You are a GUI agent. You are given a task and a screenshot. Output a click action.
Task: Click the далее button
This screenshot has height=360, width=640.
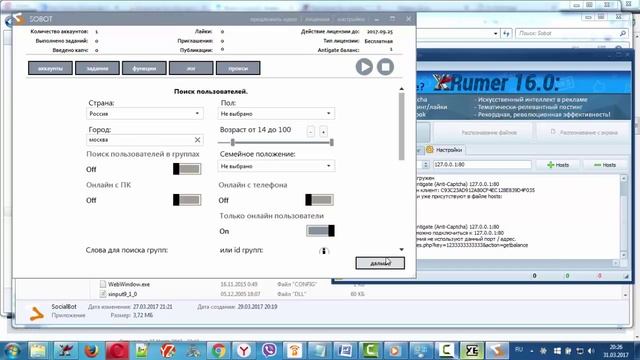(380, 263)
